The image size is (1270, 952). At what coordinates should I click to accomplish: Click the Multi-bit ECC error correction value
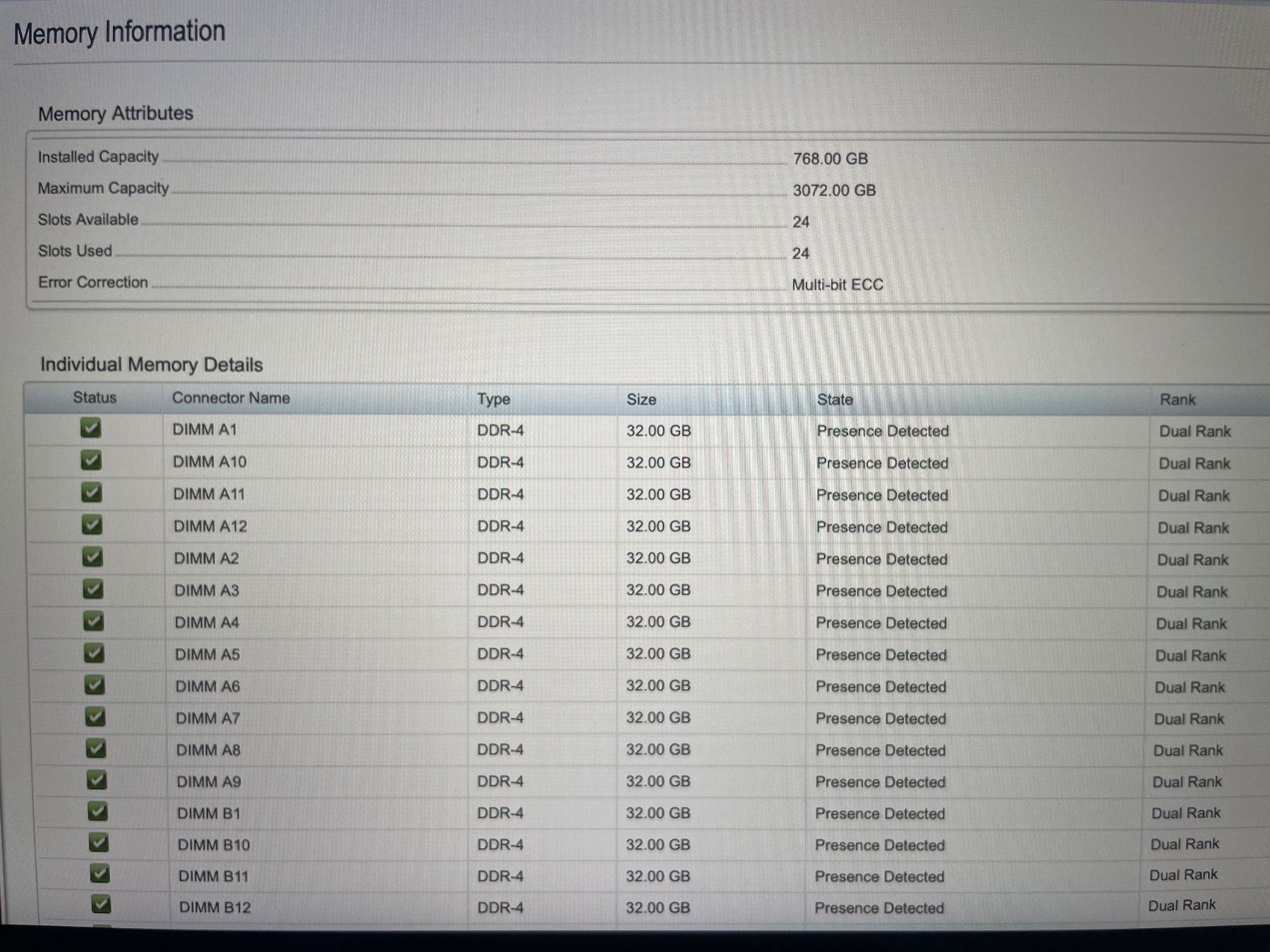837,285
